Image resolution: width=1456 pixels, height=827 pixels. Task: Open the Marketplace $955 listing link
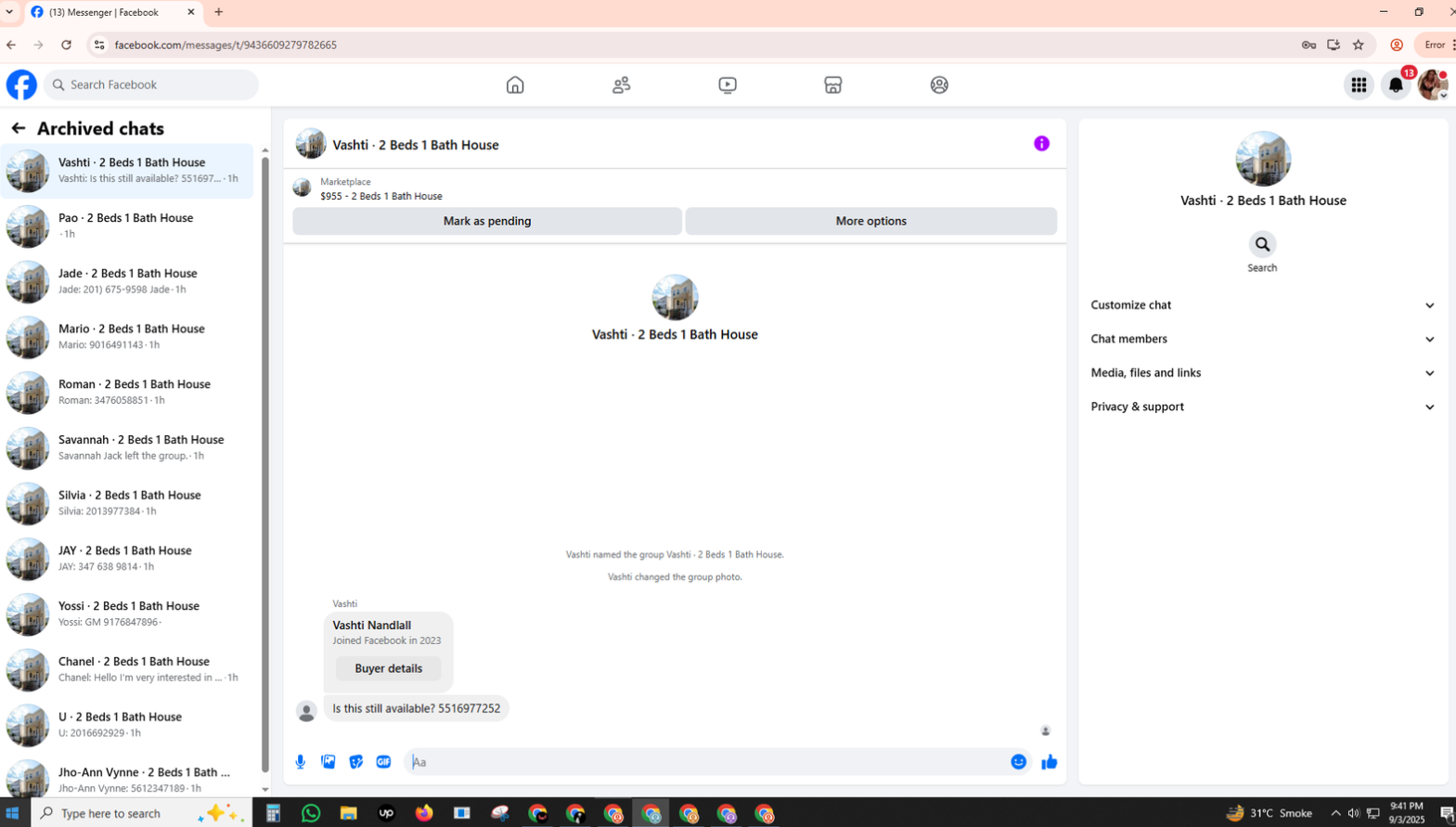381,196
